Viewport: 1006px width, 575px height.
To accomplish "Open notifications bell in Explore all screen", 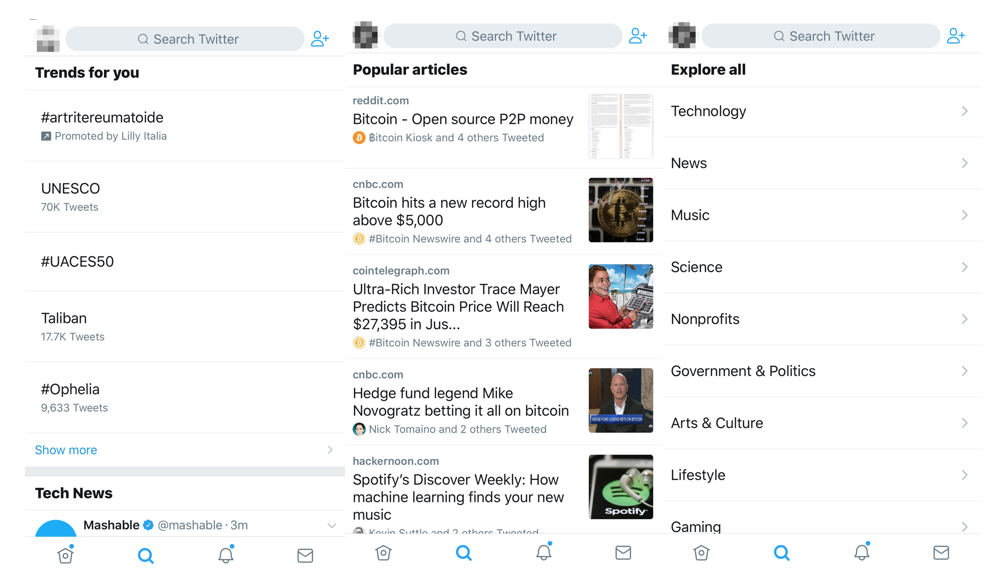I will (862, 552).
